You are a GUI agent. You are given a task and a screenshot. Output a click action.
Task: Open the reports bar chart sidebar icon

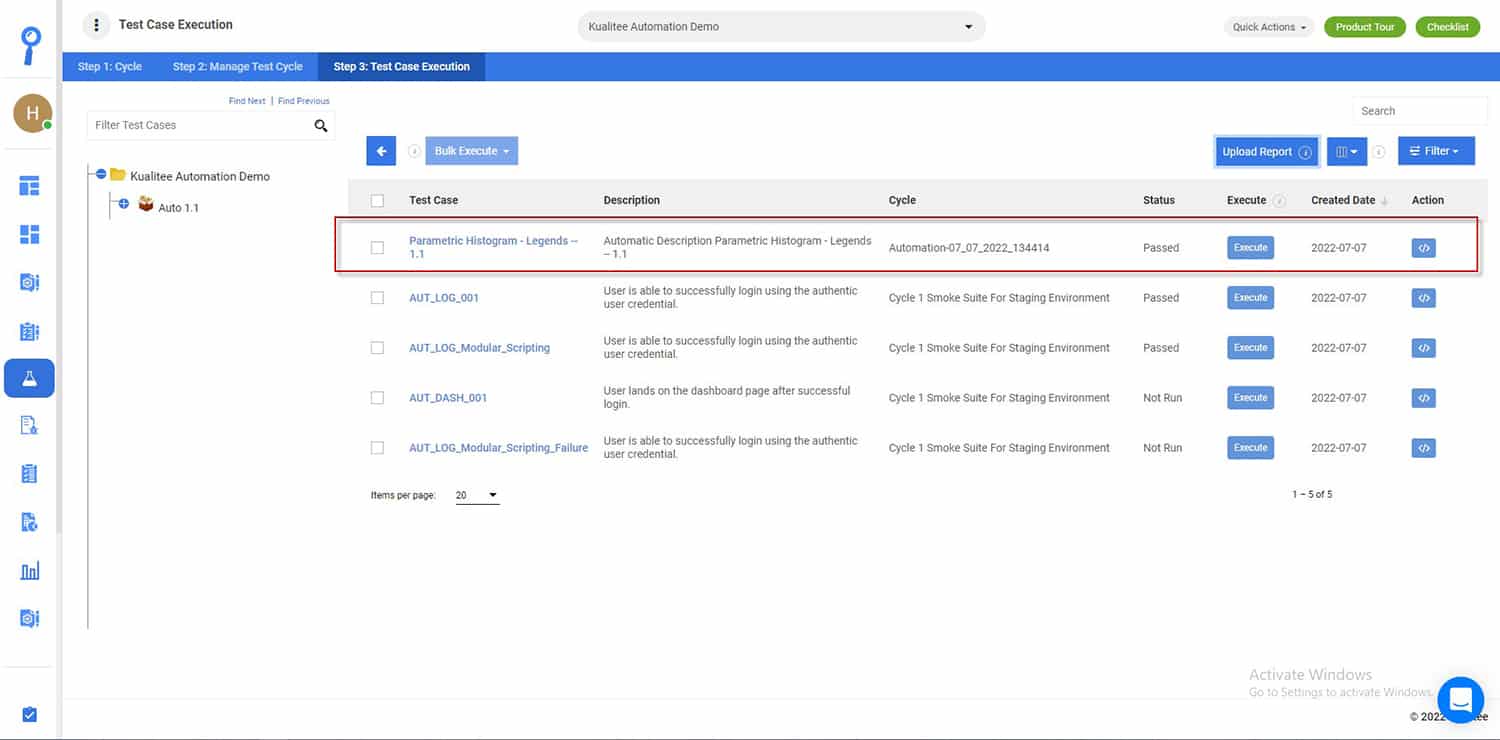tap(30, 571)
